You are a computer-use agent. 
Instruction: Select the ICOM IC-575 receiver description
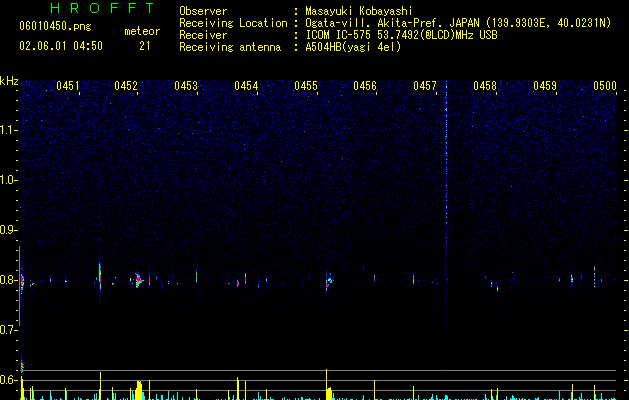401,35
